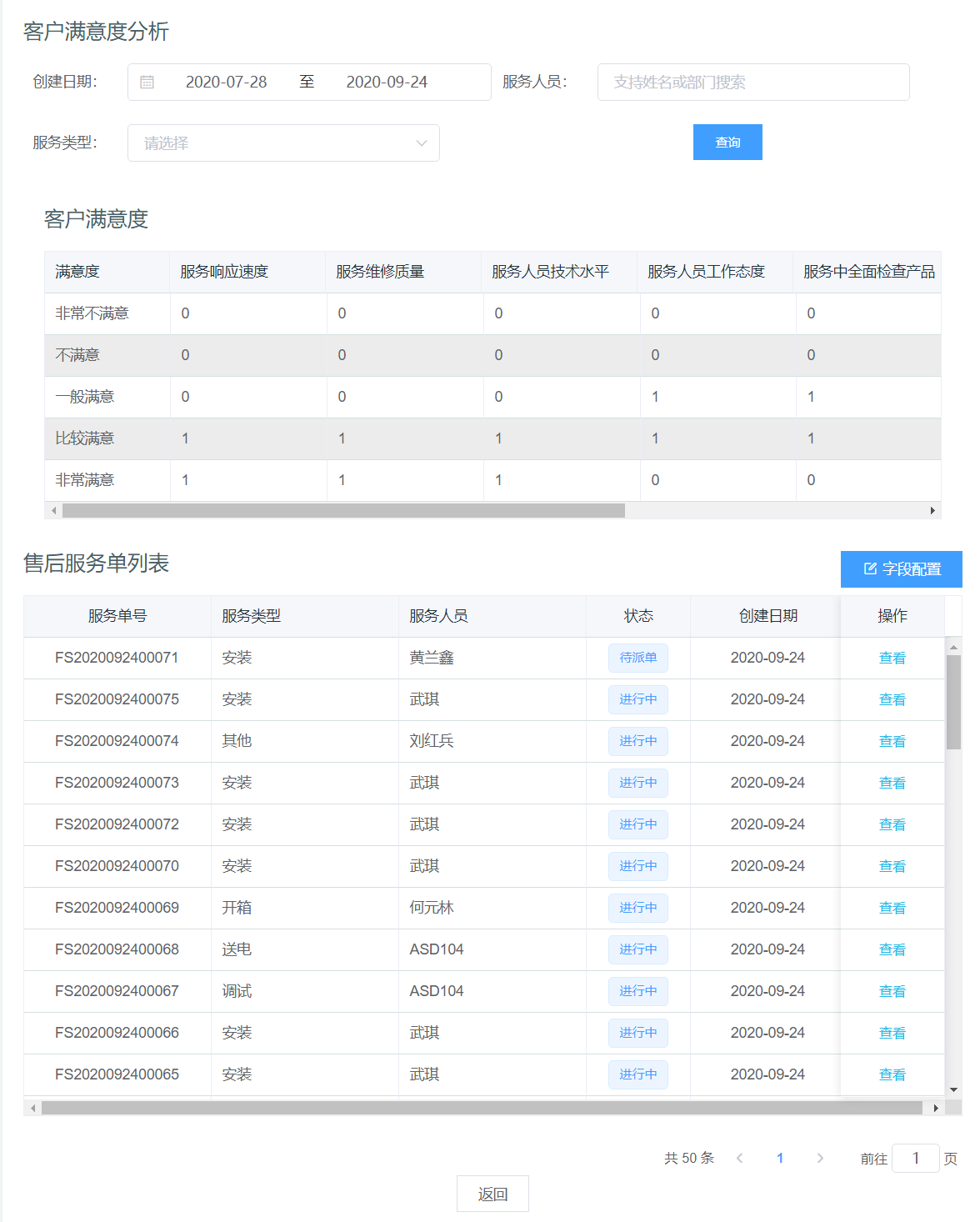
Task: Click the 查询 search button
Action: pyautogui.click(x=727, y=143)
